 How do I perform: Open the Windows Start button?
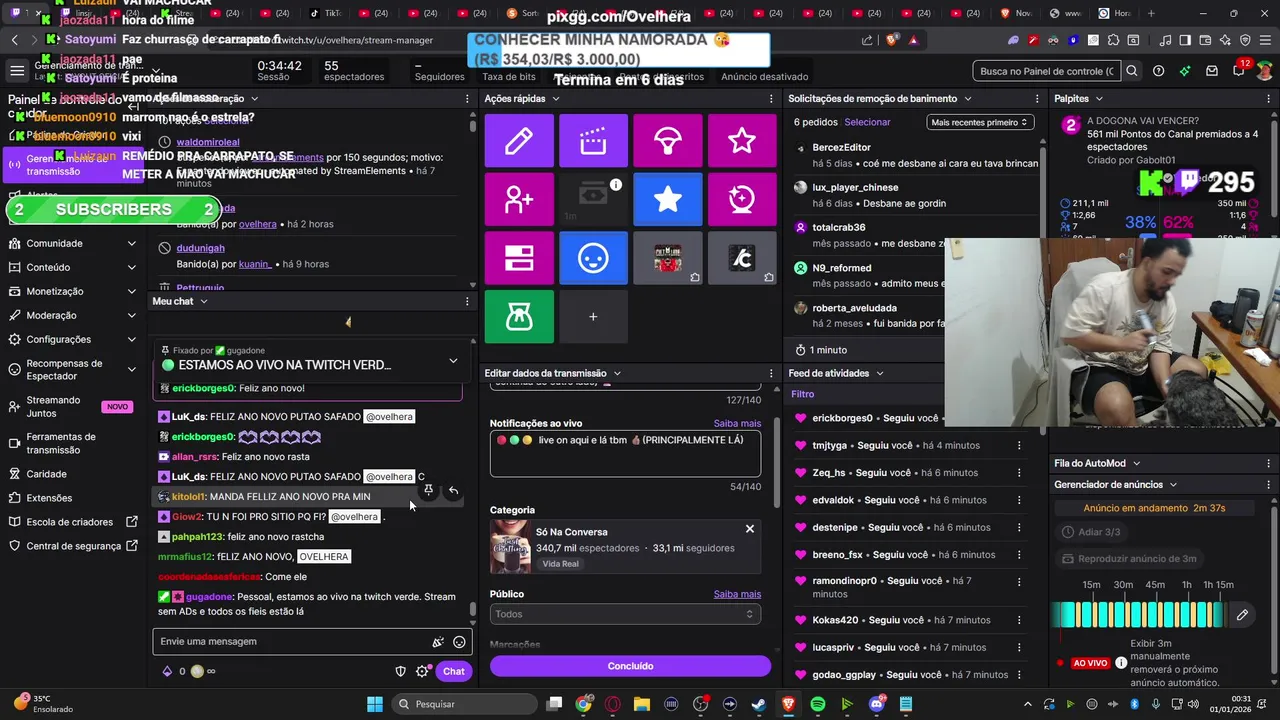pyautogui.click(x=374, y=704)
